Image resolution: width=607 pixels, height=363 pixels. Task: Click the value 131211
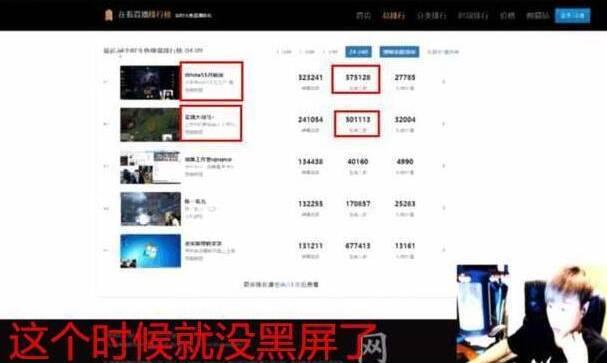(310, 246)
